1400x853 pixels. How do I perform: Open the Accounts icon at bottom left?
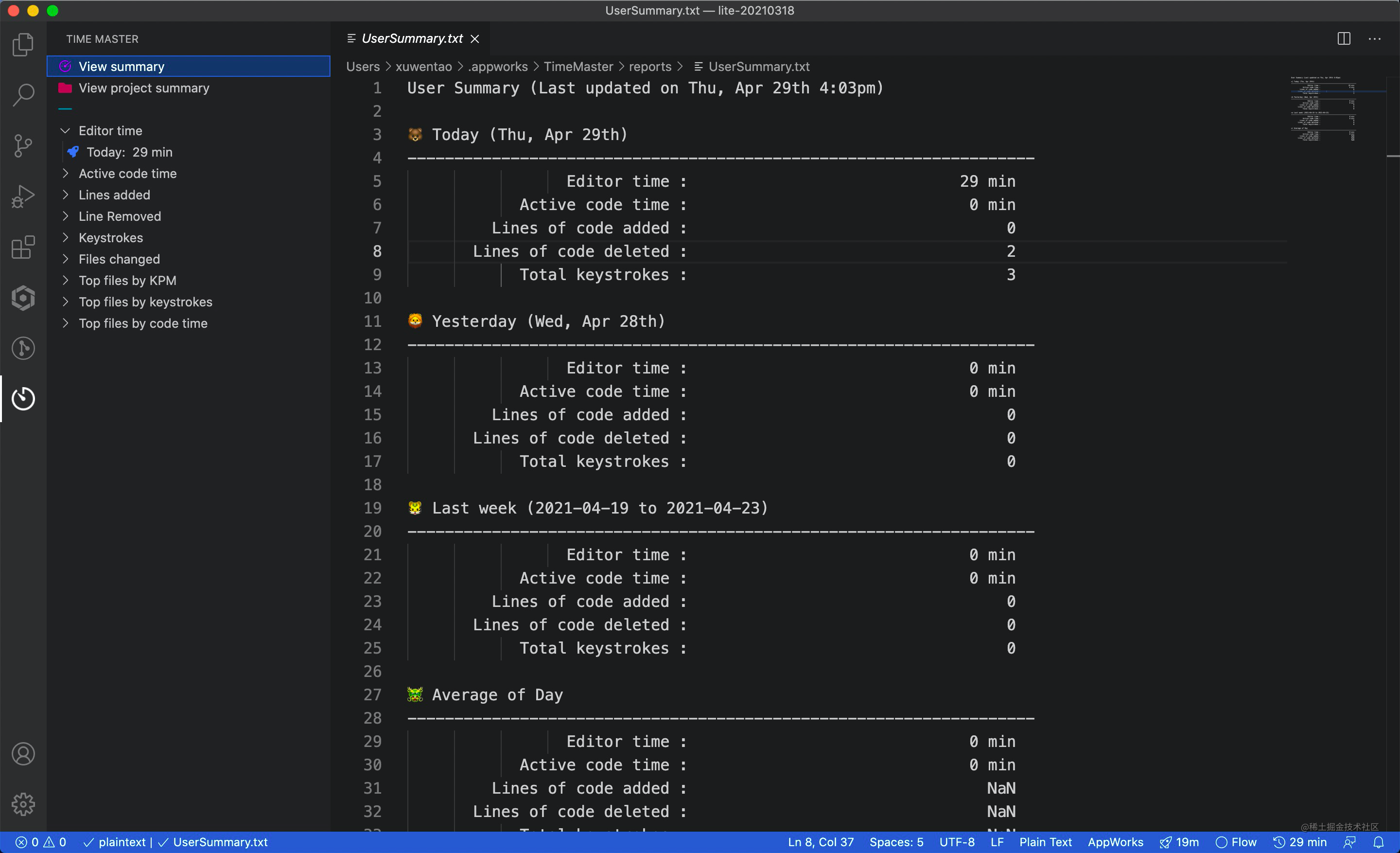pos(23,754)
